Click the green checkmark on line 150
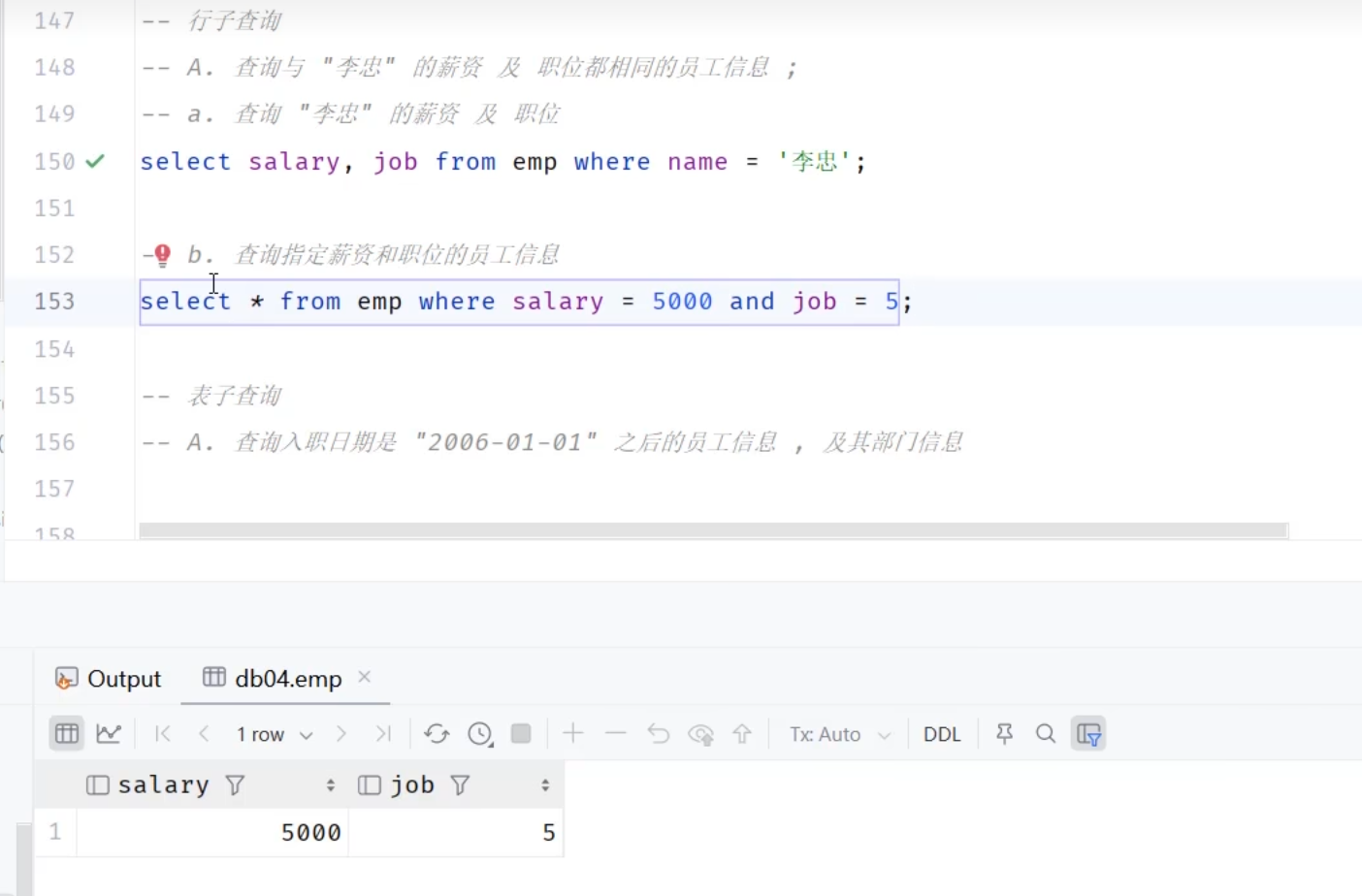1362x896 pixels. point(95,162)
